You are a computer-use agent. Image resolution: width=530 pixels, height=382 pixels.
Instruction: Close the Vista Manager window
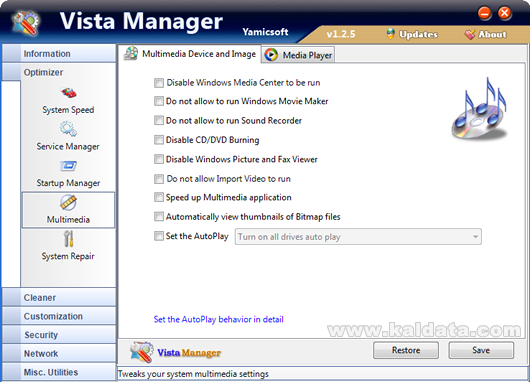(505, 13)
